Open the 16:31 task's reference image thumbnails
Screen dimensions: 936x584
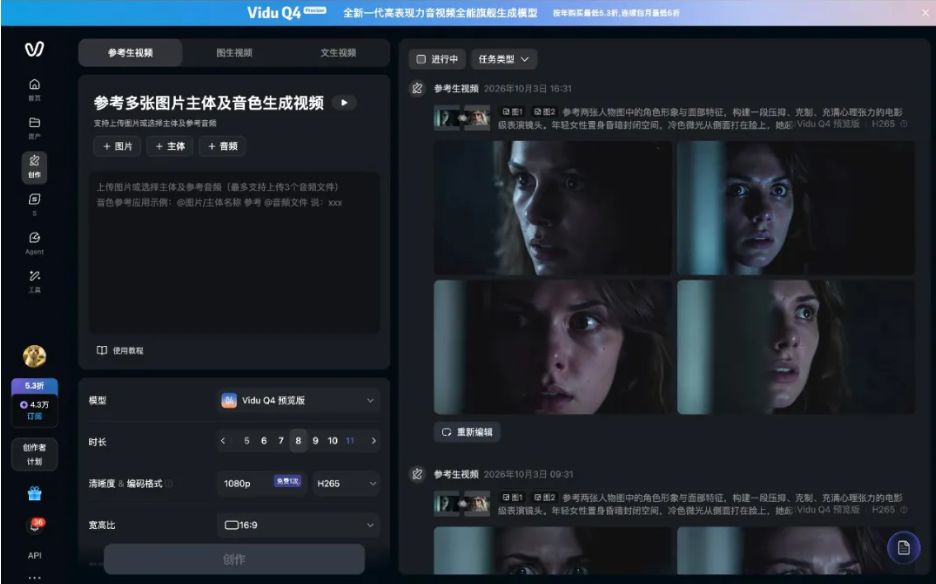point(463,118)
